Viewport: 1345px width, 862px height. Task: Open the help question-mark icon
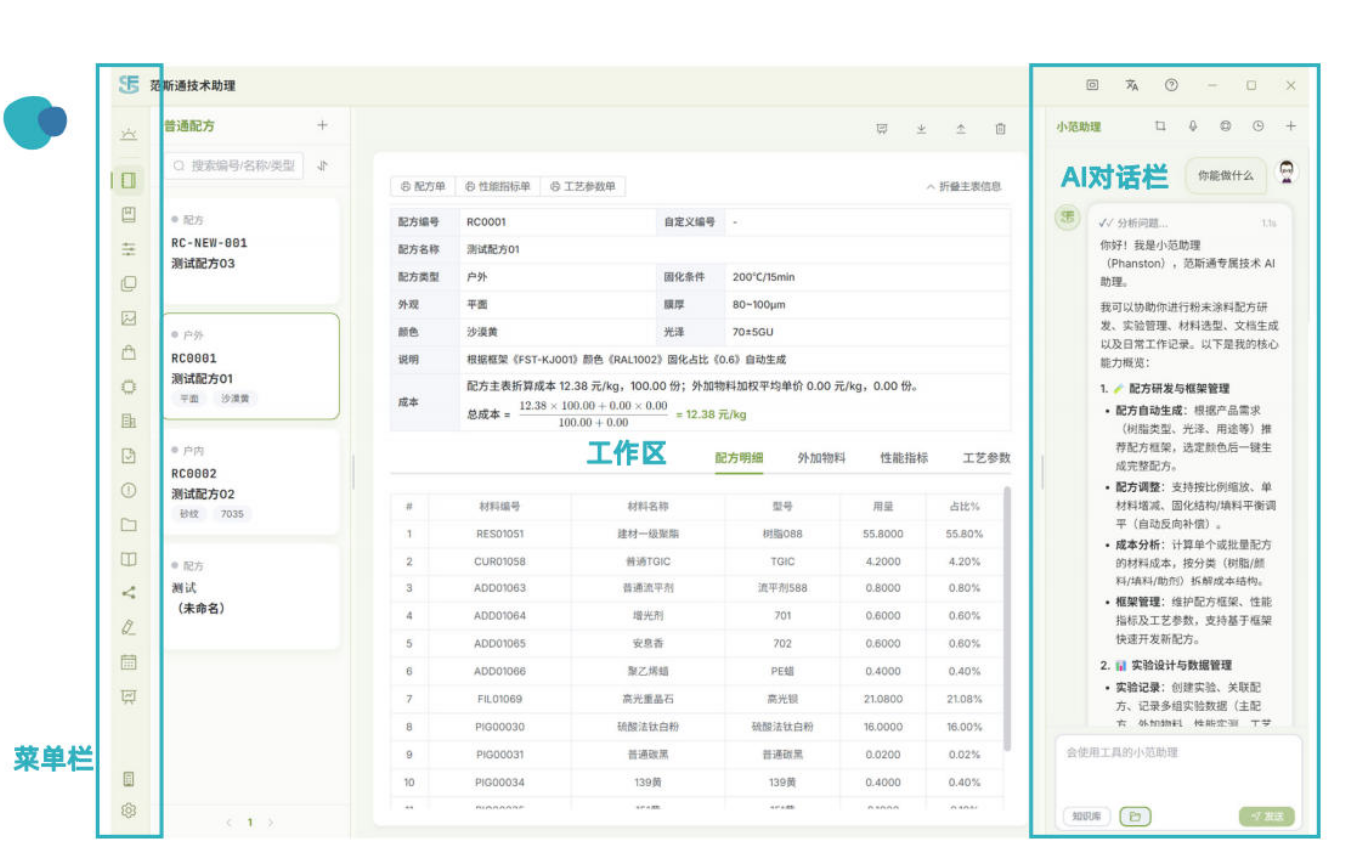pos(1171,86)
